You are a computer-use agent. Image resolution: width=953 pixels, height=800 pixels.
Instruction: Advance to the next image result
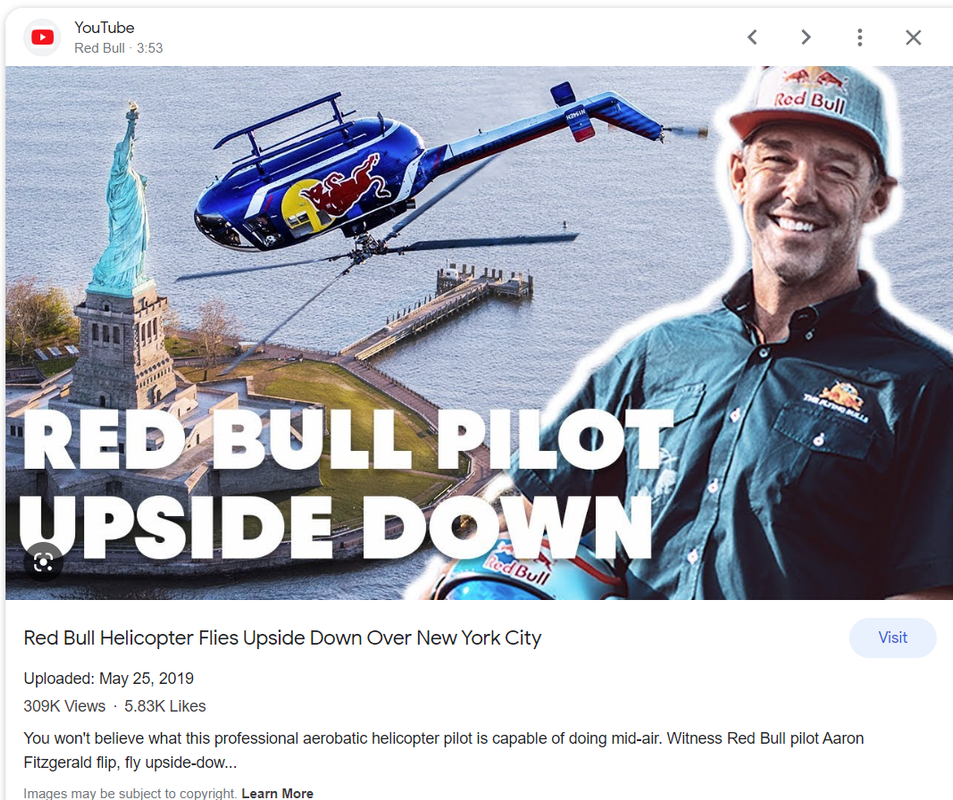806,38
